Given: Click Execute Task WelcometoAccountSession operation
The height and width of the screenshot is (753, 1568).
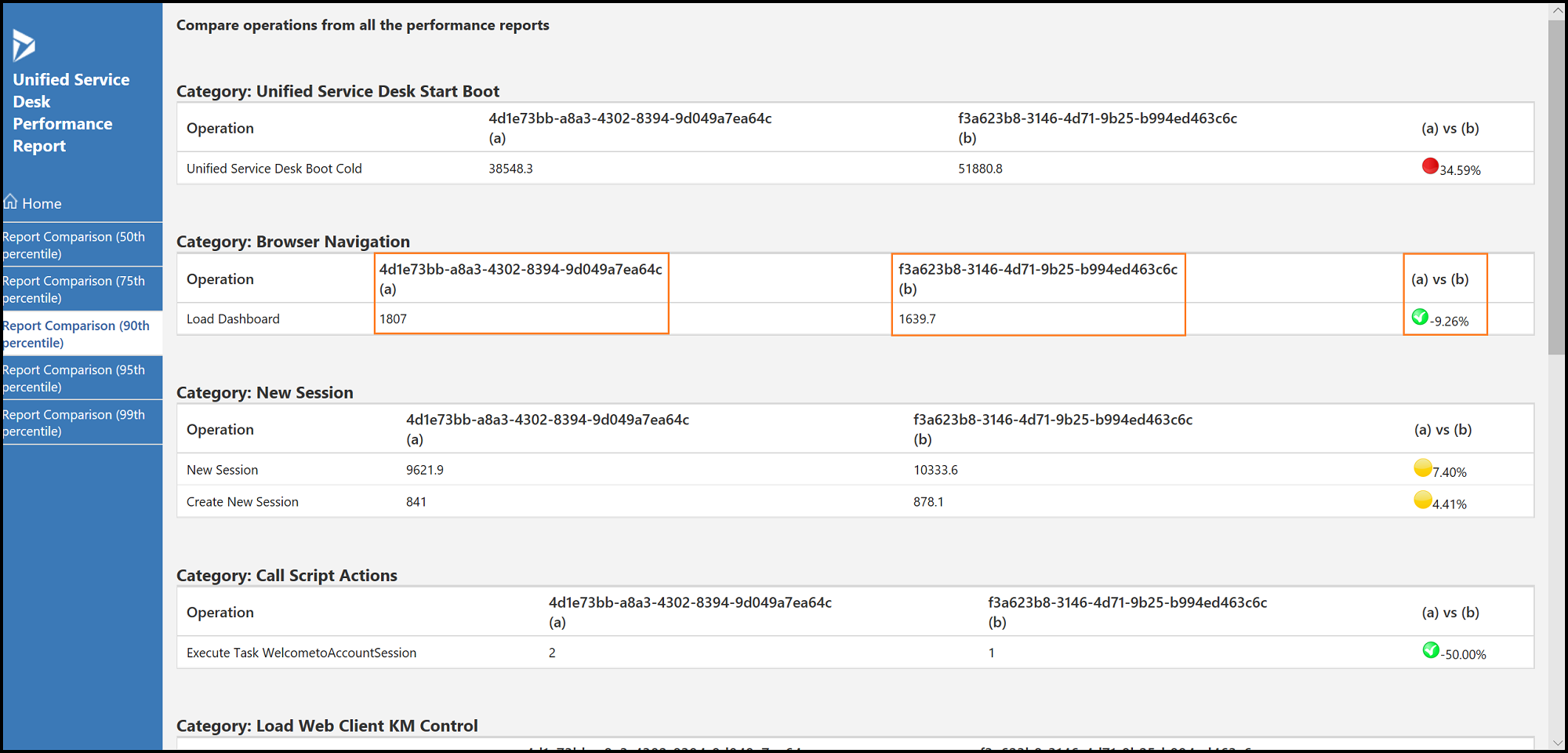Looking at the screenshot, I should [x=301, y=653].
